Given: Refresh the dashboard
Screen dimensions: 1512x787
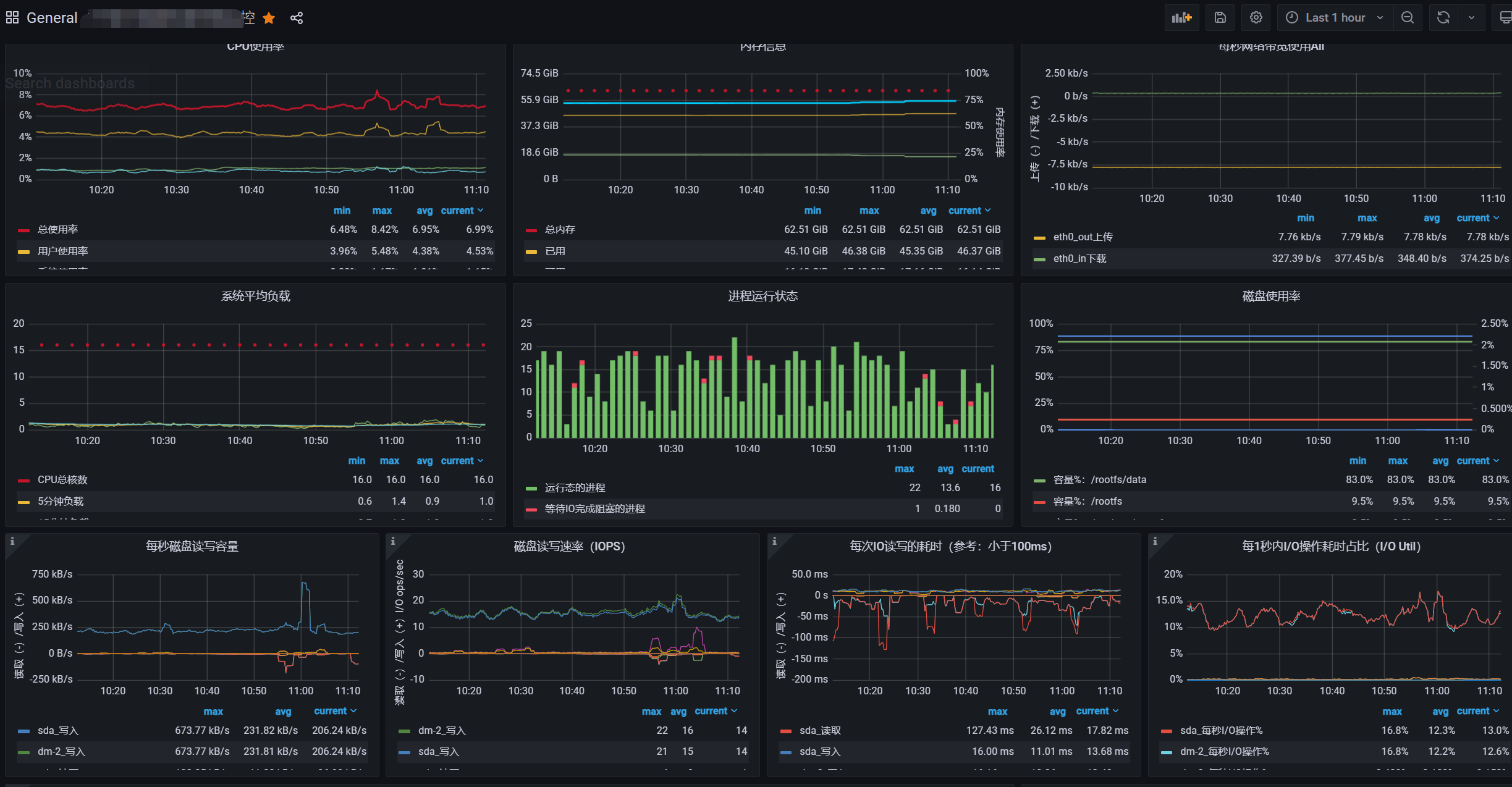Looking at the screenshot, I should 1443,17.
